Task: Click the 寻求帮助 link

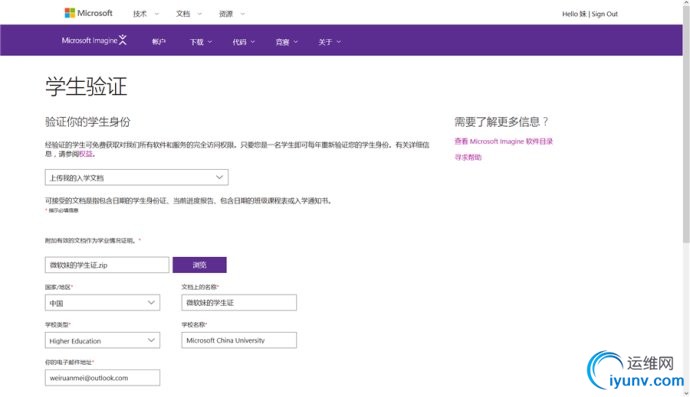Action: click(x=468, y=157)
